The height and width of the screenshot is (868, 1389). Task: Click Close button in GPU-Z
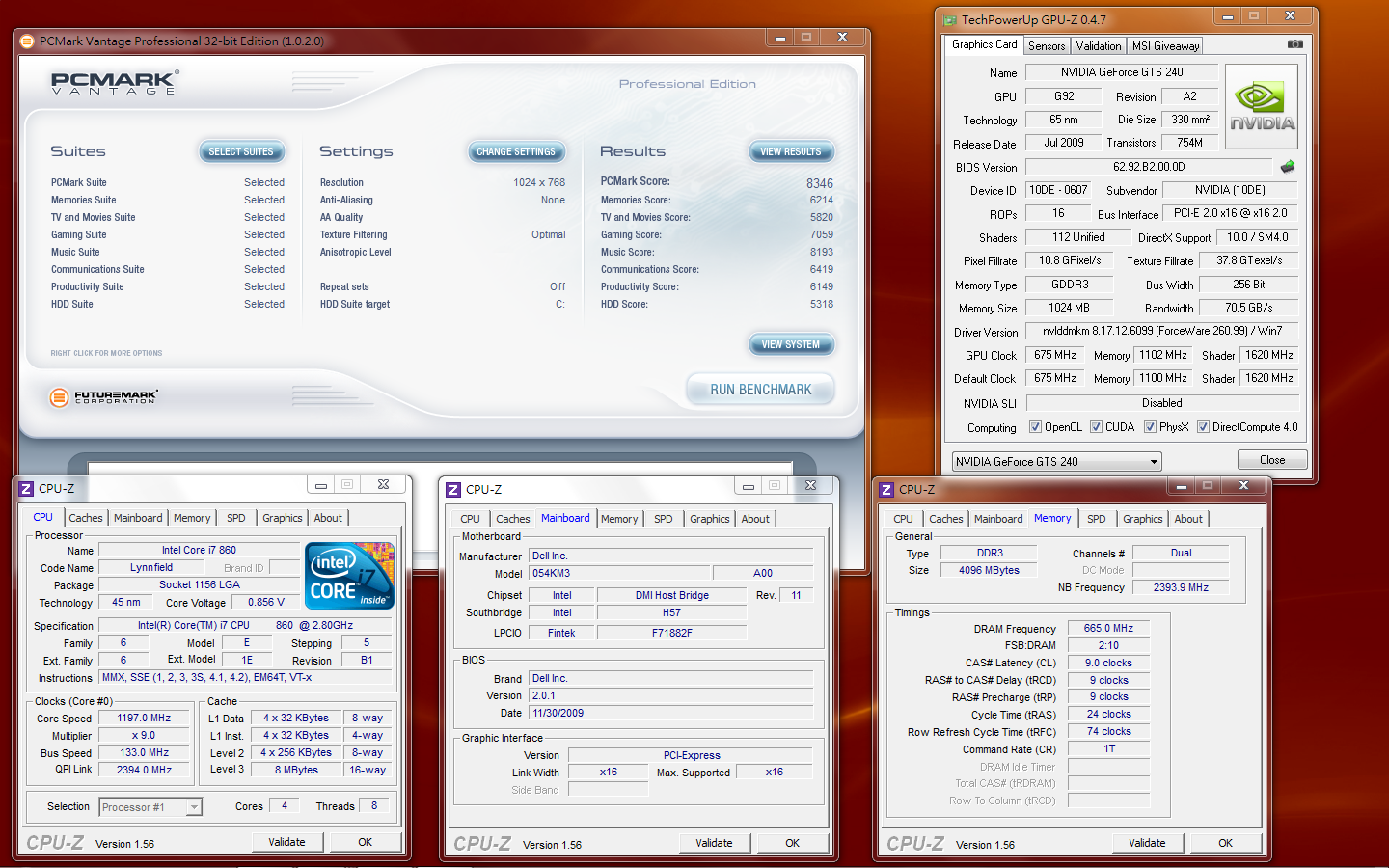[1272, 460]
